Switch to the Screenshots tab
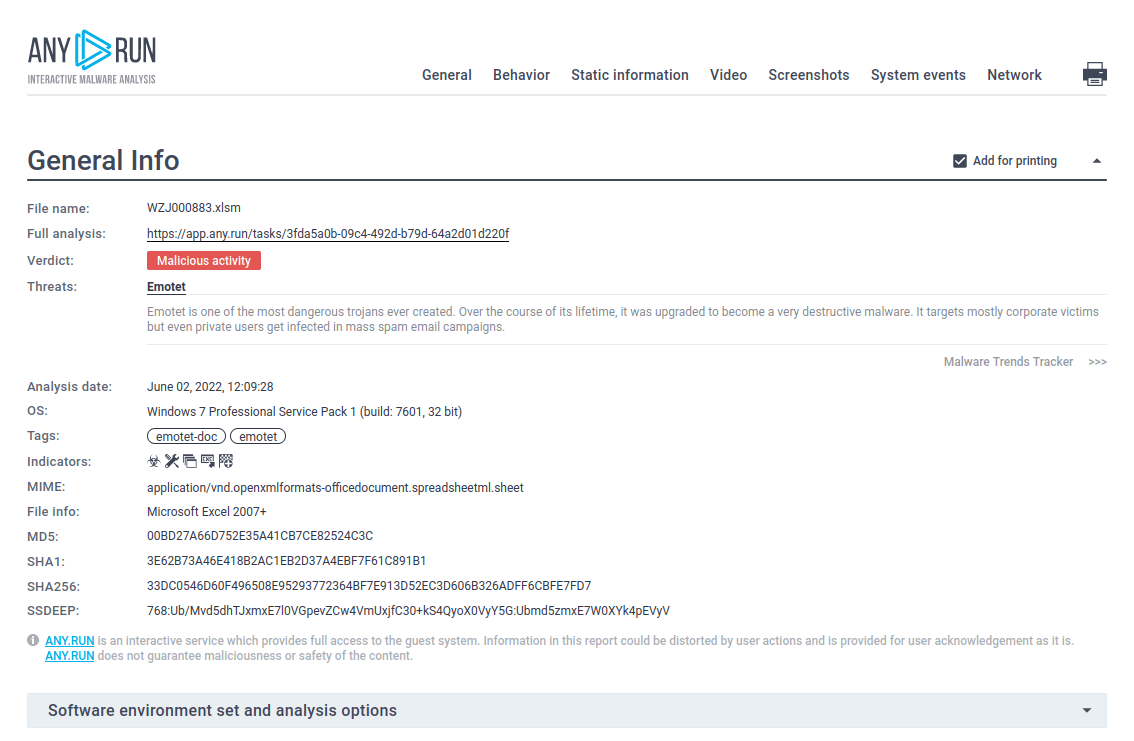This screenshot has height=741, width=1134. point(809,74)
